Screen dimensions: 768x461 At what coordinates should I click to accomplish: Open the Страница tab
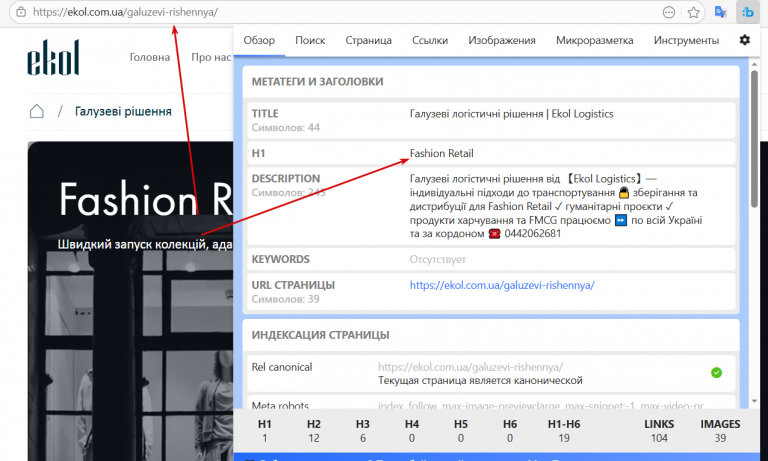click(368, 40)
